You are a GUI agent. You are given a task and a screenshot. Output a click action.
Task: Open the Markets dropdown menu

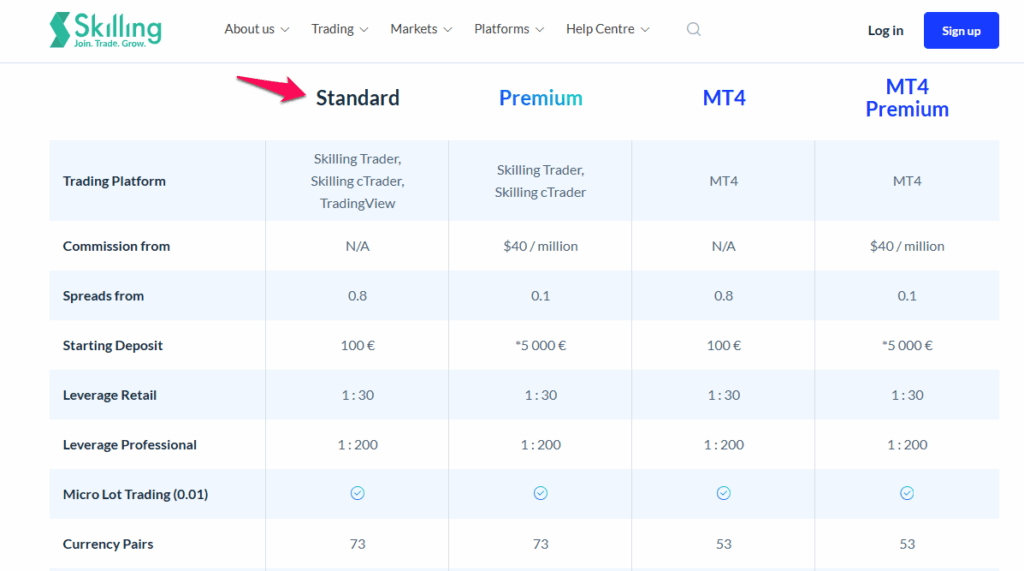point(421,29)
